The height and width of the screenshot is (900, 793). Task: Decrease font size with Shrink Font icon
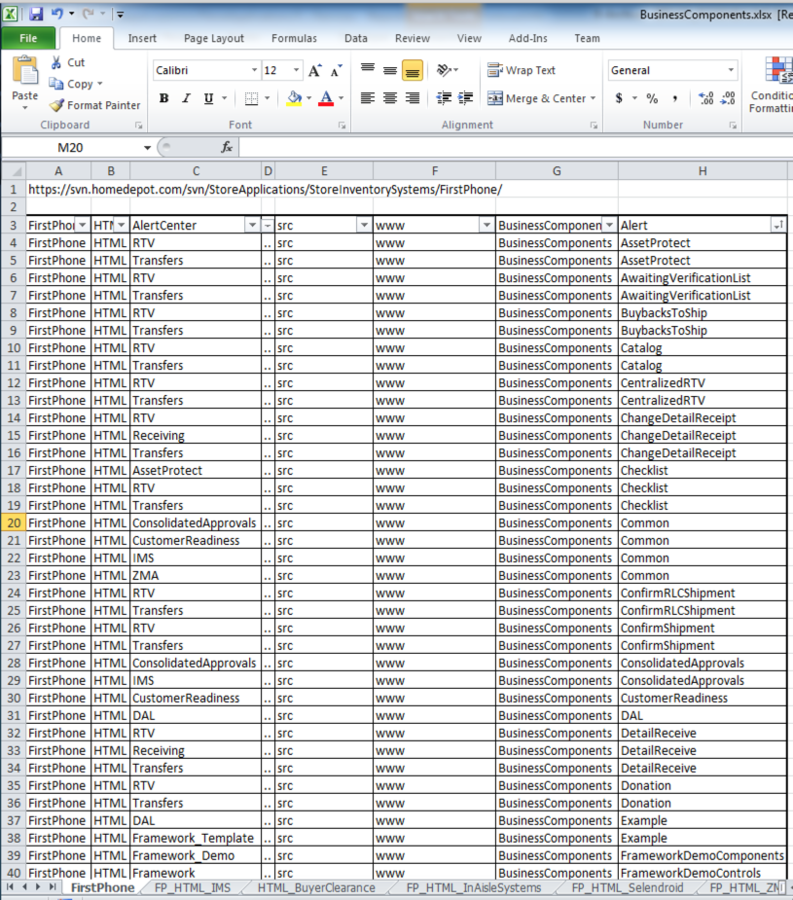[336, 71]
